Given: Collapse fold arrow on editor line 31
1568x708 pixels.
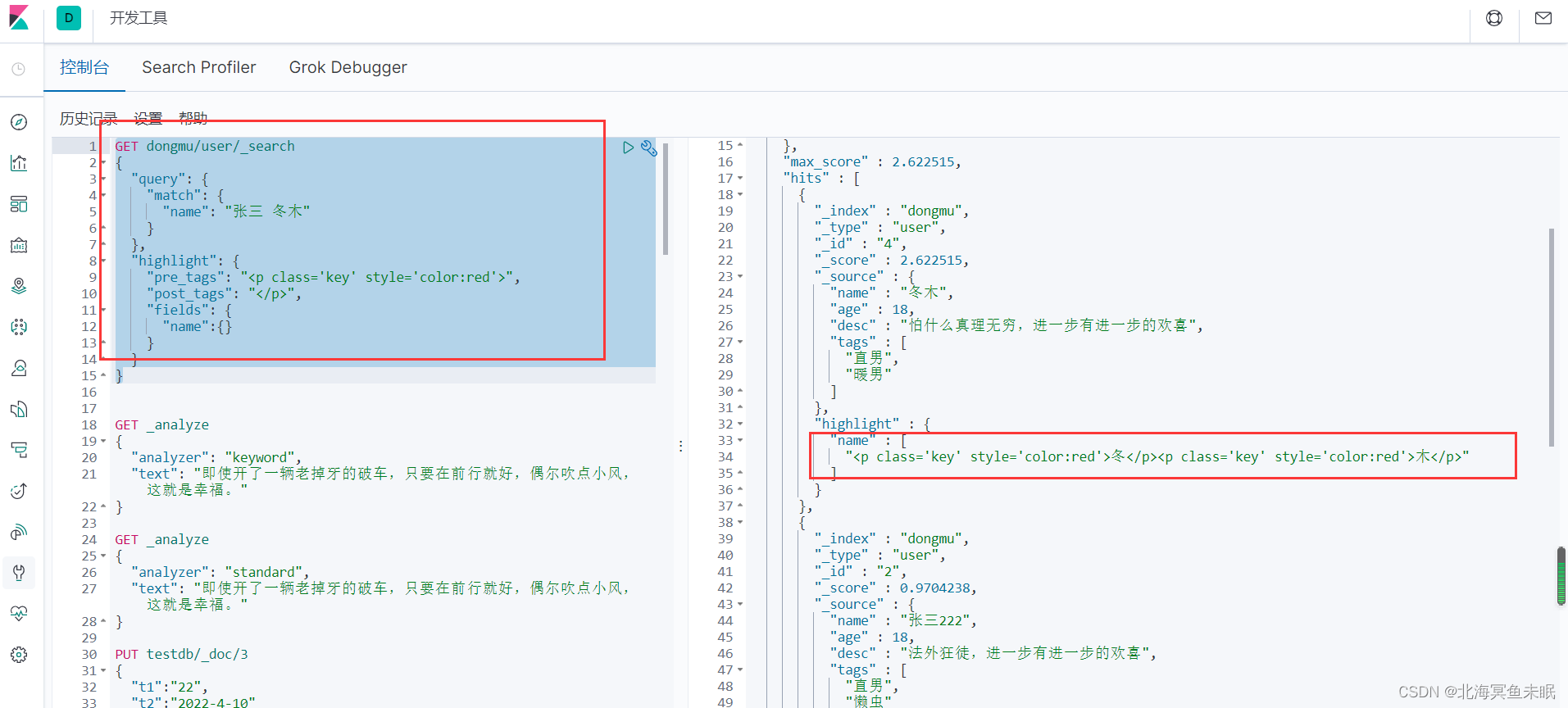Looking at the screenshot, I should 103,671.
